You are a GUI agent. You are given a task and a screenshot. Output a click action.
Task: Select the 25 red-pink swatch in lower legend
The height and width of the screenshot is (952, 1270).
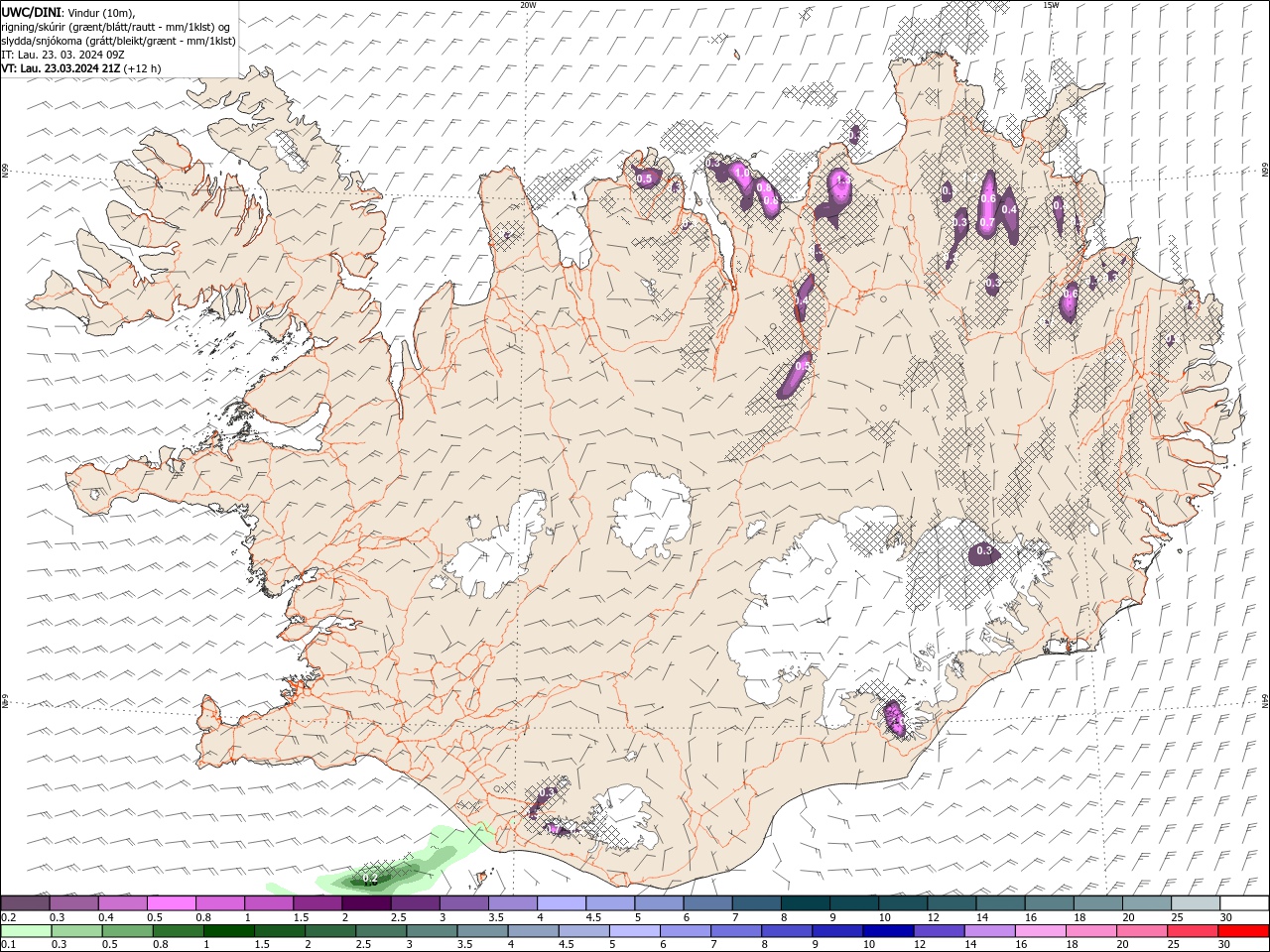click(x=1192, y=931)
